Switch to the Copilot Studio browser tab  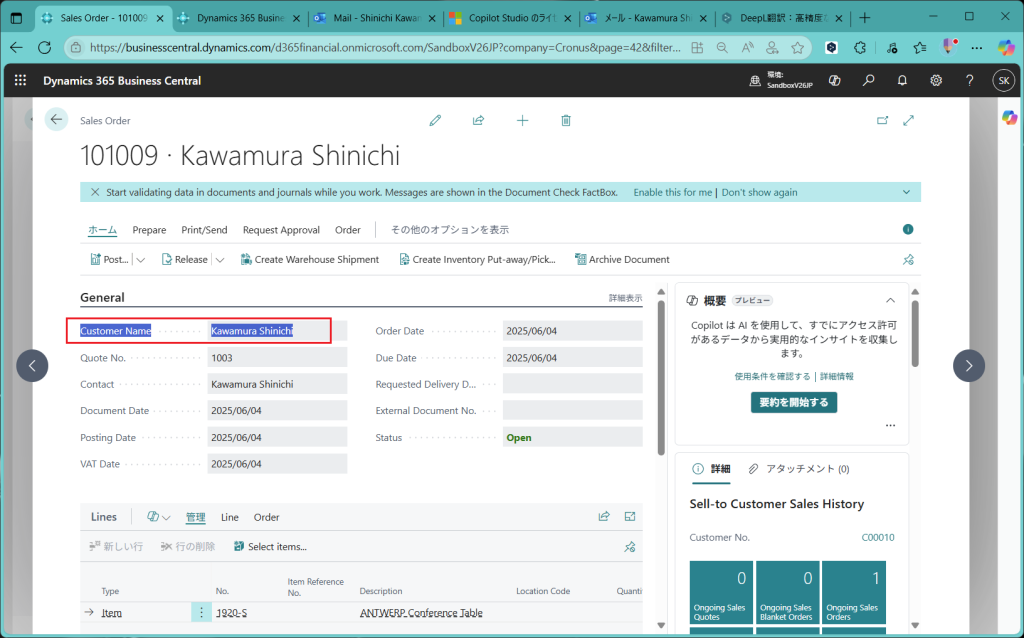511,18
